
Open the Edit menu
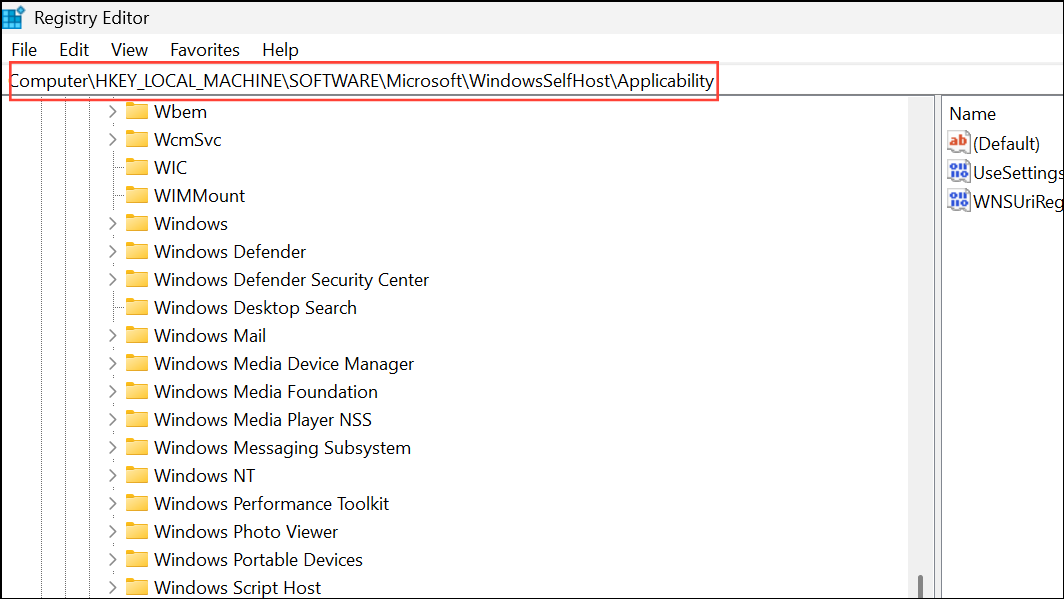tap(73, 50)
